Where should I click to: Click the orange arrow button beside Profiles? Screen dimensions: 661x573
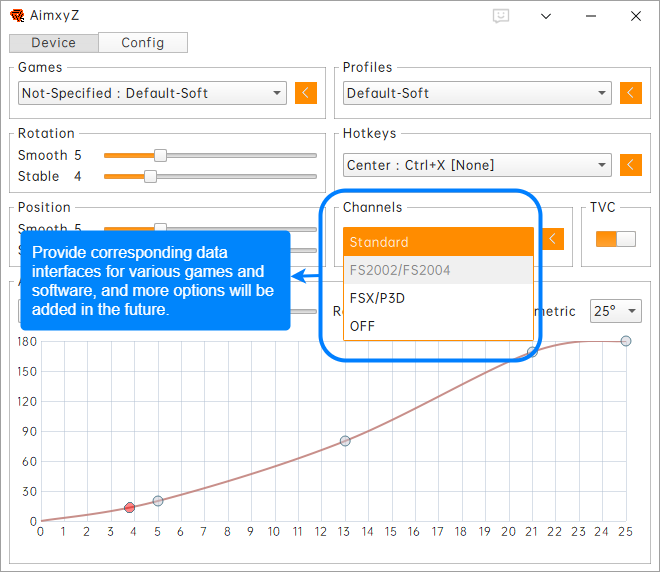pos(630,93)
